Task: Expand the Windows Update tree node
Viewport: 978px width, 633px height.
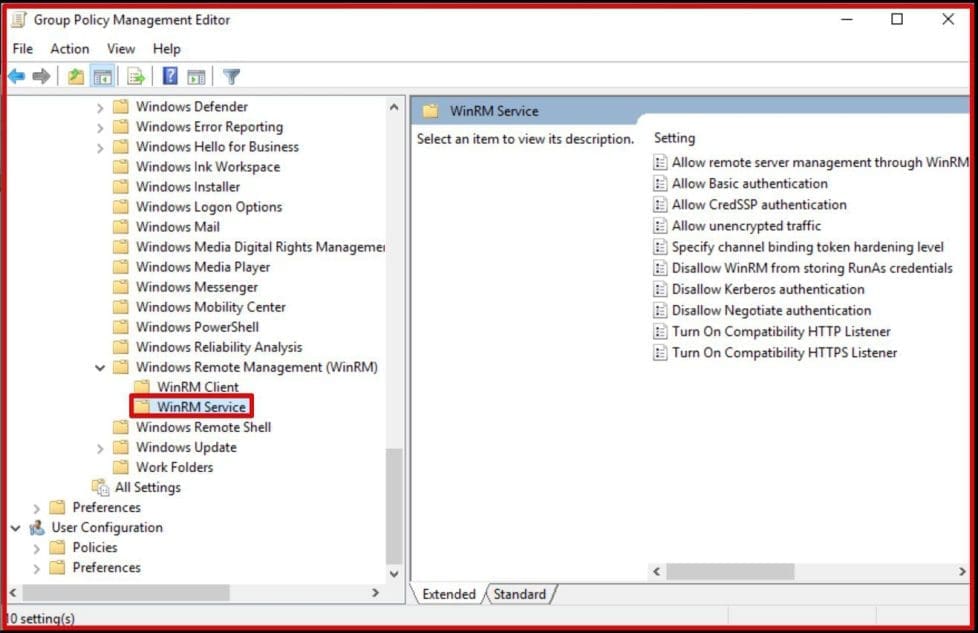Action: click(100, 447)
